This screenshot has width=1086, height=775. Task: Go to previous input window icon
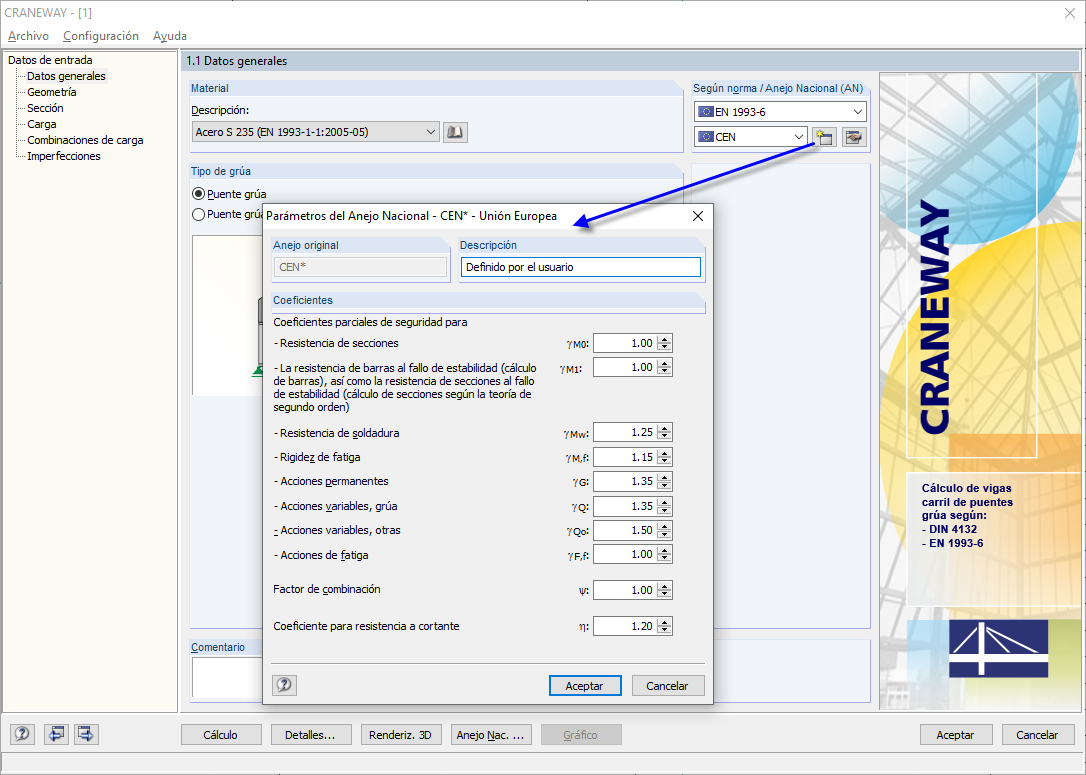pos(55,734)
